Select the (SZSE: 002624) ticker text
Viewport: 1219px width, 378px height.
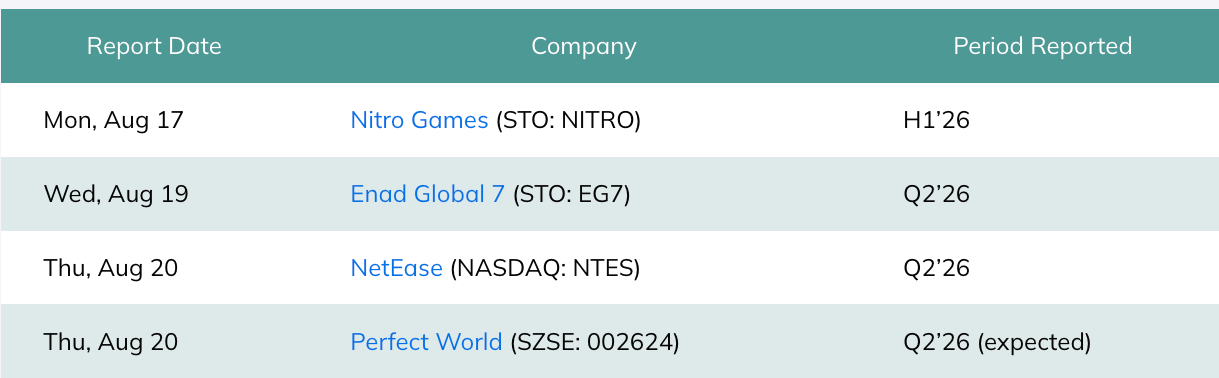tap(594, 342)
